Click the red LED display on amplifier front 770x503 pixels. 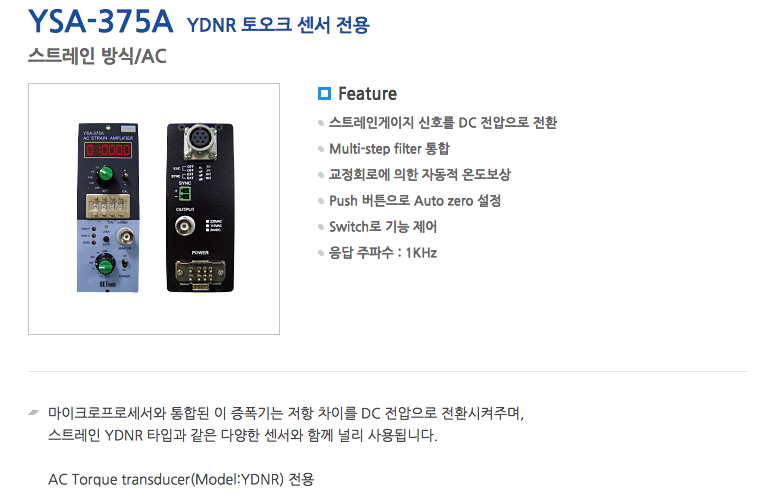pyautogui.click(x=108, y=150)
